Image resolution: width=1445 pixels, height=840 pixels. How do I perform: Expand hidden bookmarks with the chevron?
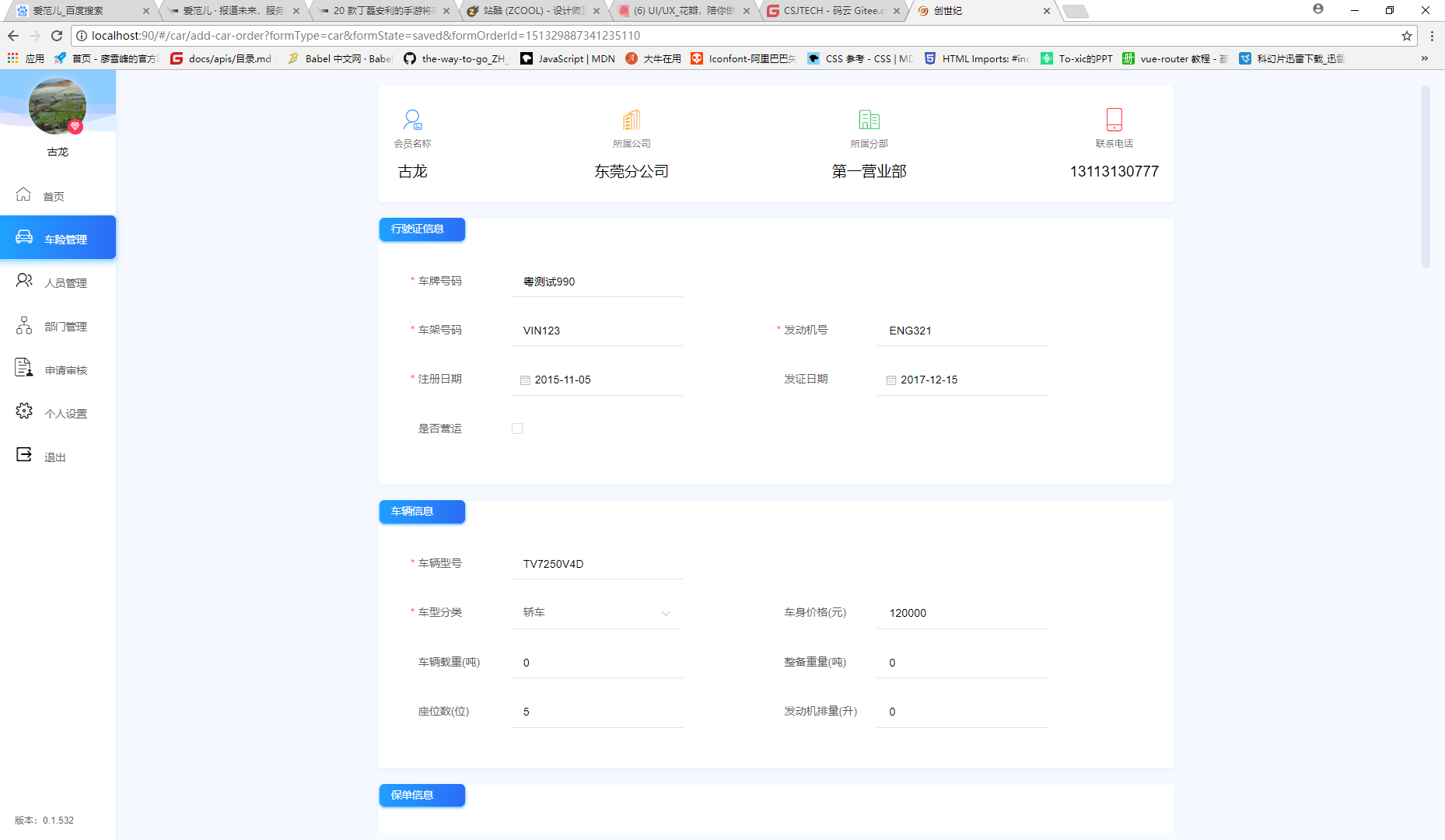(x=1425, y=58)
